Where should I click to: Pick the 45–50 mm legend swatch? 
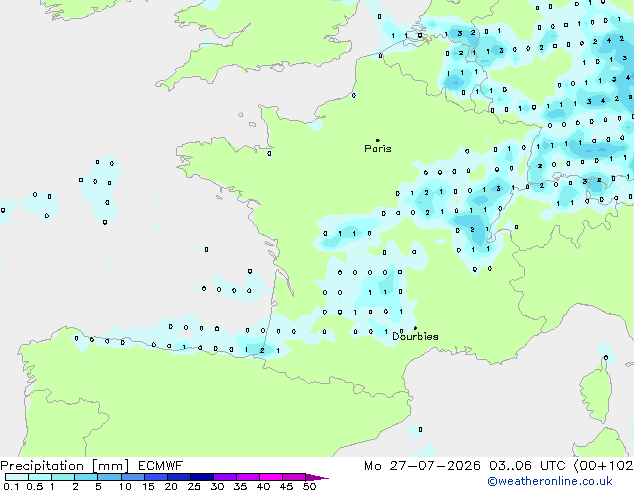[x=294, y=477]
